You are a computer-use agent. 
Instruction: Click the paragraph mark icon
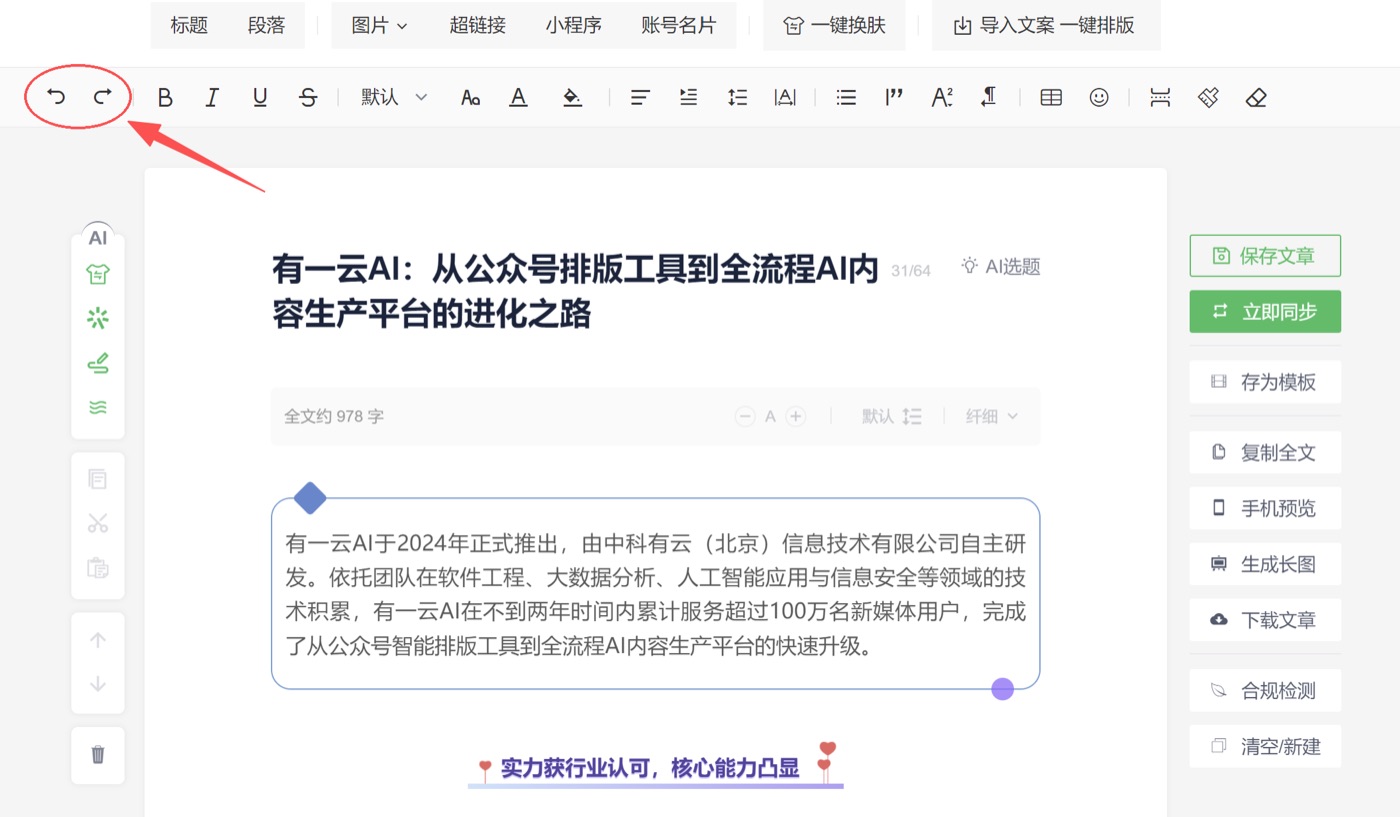pyautogui.click(x=989, y=97)
